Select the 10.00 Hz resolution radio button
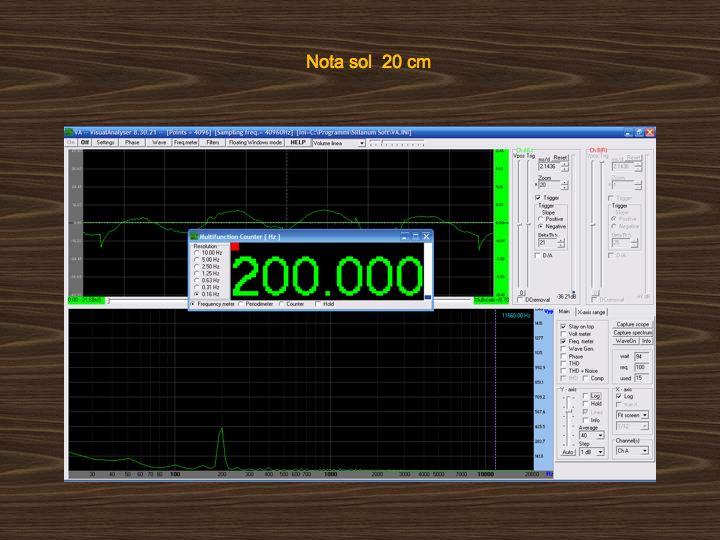720x540 pixels. pos(196,252)
